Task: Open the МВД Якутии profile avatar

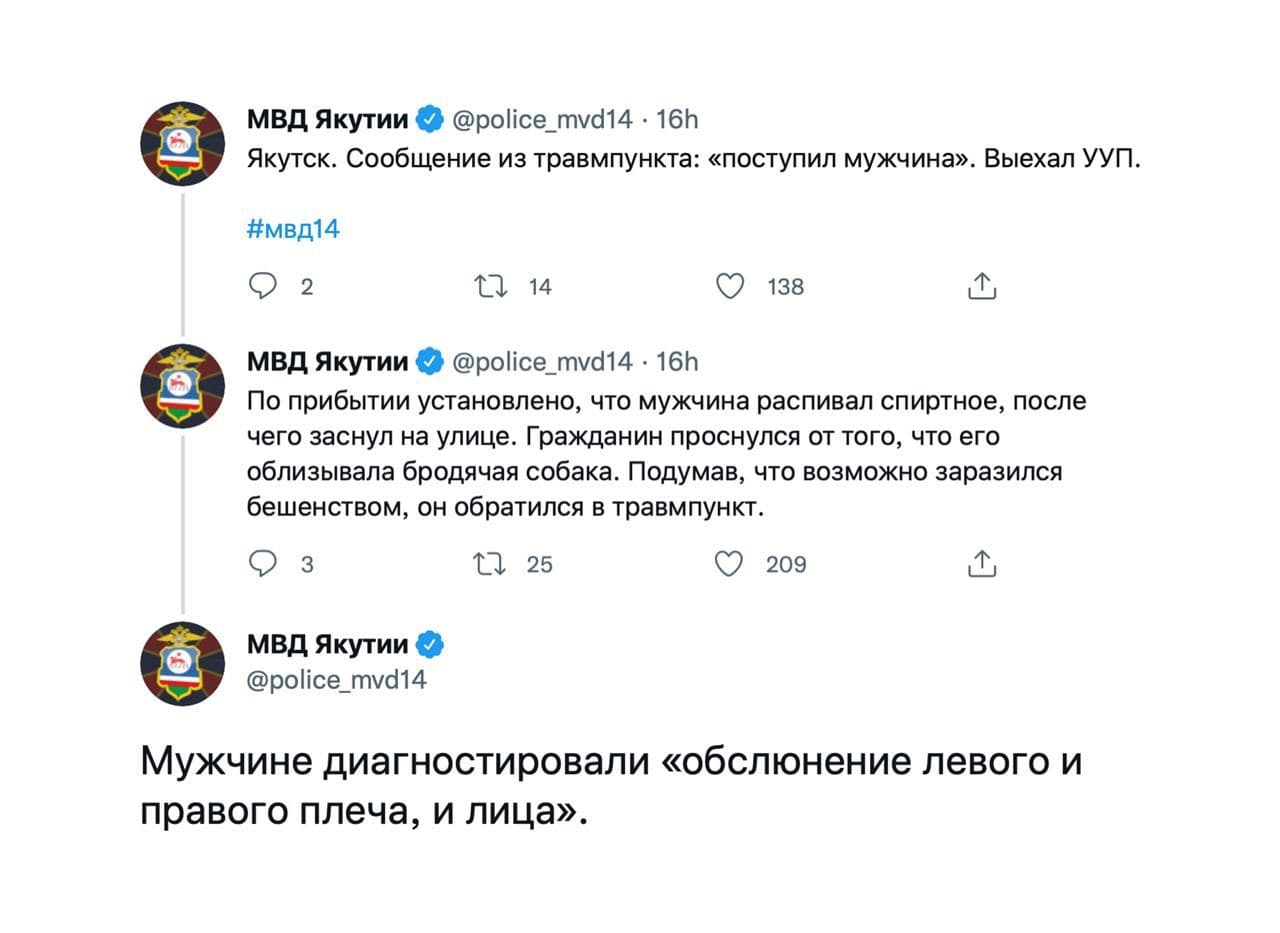Action: tap(184, 142)
